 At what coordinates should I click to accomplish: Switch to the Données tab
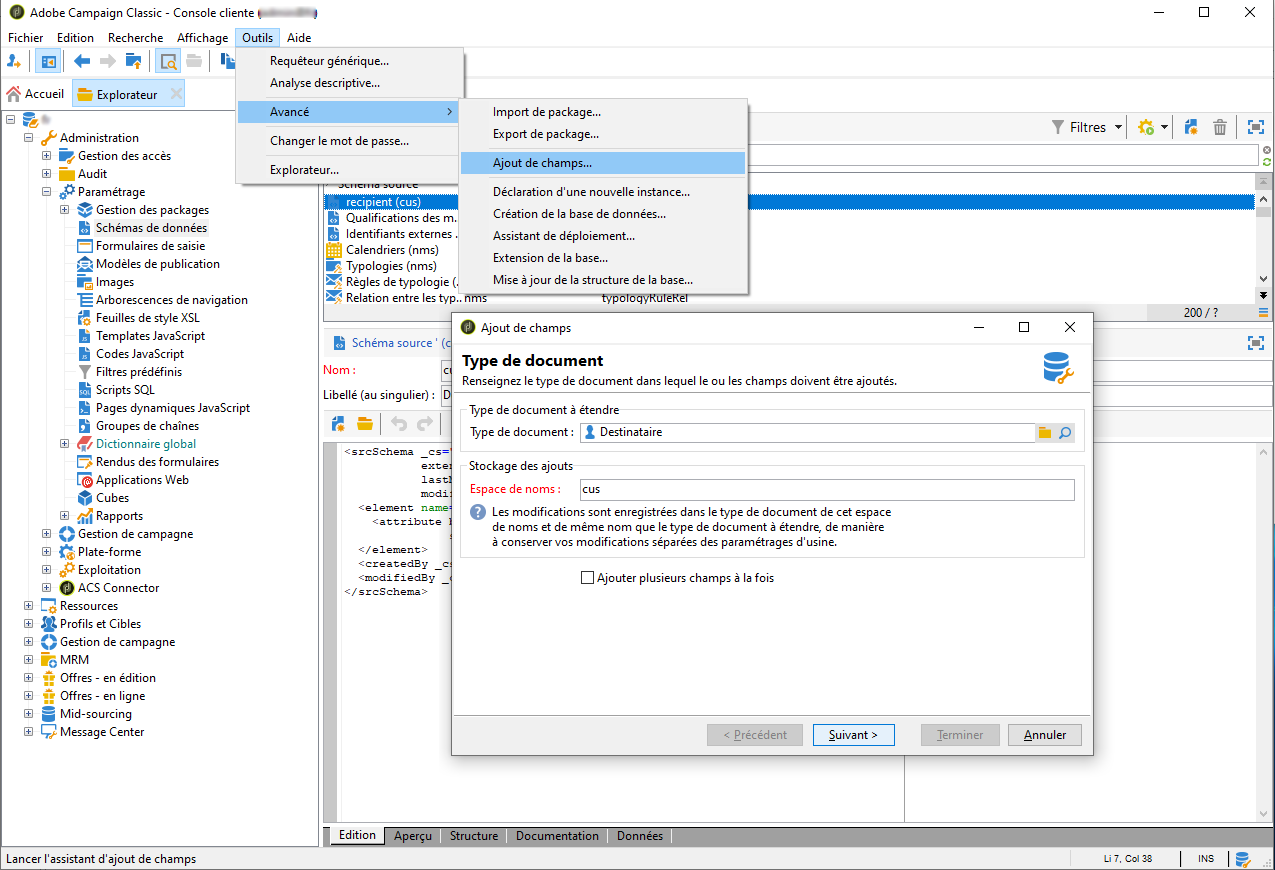(x=640, y=836)
